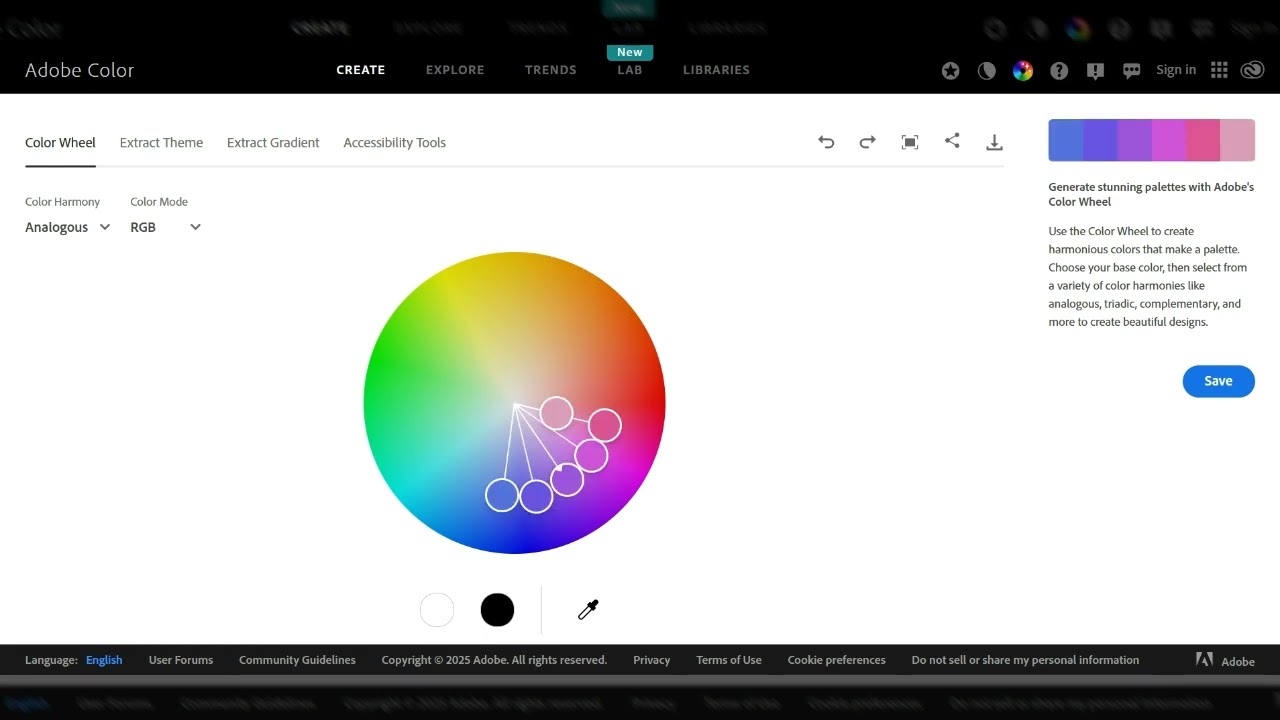1280x720 pixels.
Task: Toggle dark mode moon icon
Action: 986,70
